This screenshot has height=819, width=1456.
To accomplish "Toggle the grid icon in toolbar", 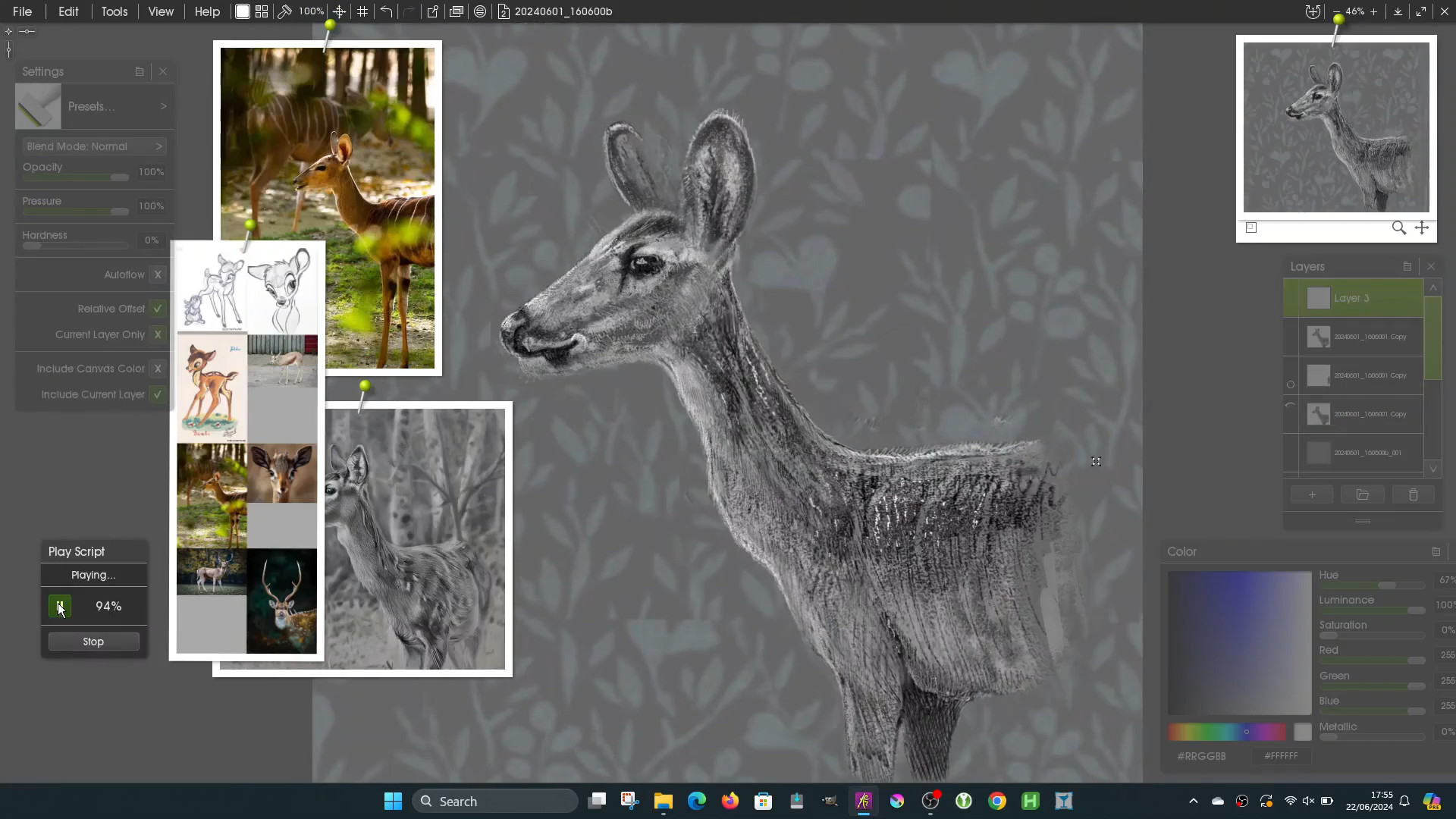I will coord(362,11).
